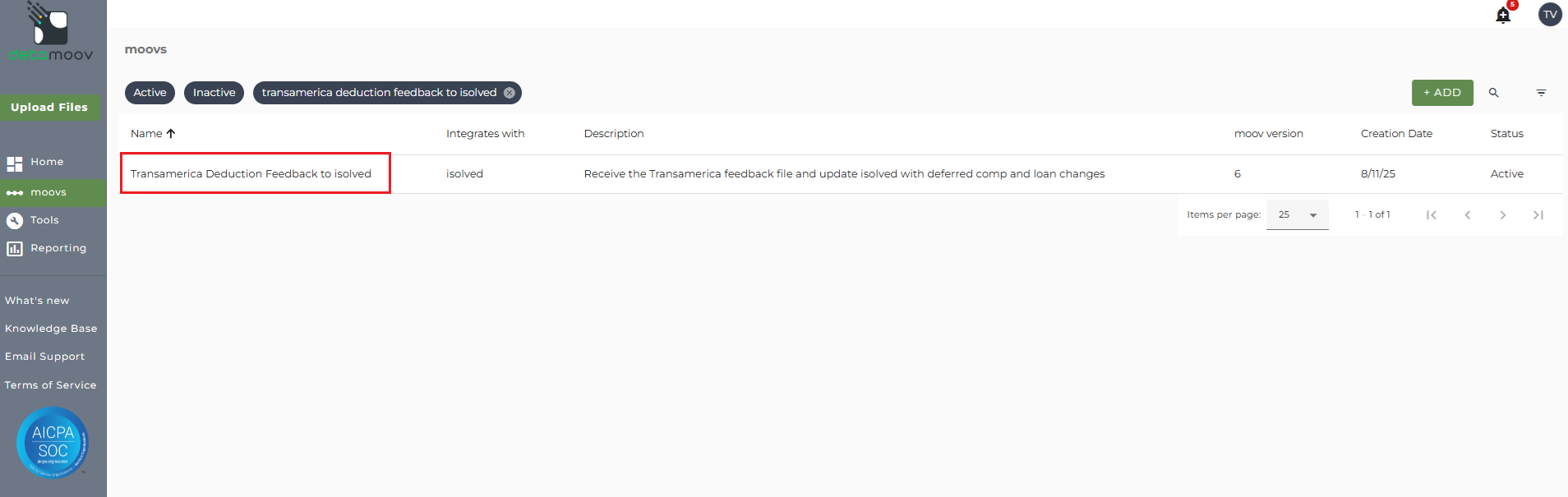This screenshot has height=497, width=1568.
Task: Open Reporting in the sidebar
Action: pyautogui.click(x=58, y=248)
